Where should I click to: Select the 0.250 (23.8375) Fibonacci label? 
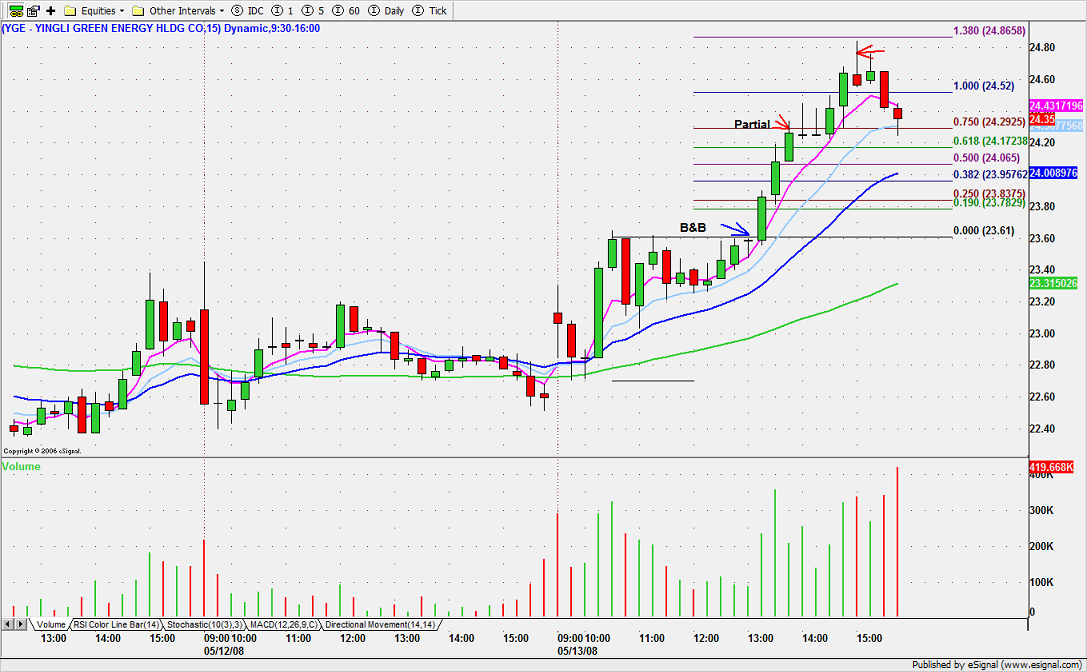[x=989, y=194]
